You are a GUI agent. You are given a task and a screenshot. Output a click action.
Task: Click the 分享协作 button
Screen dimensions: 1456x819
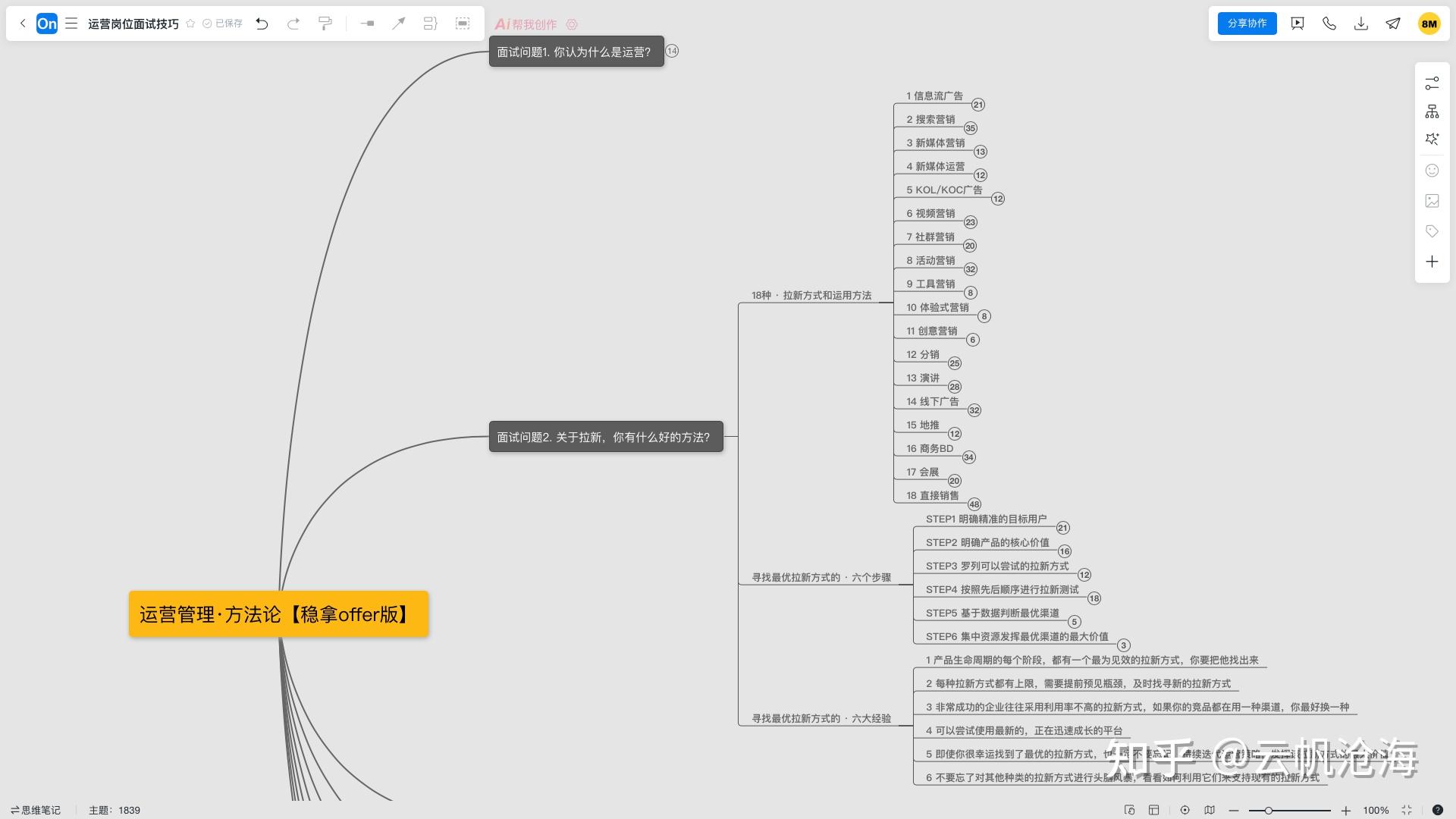[1247, 24]
